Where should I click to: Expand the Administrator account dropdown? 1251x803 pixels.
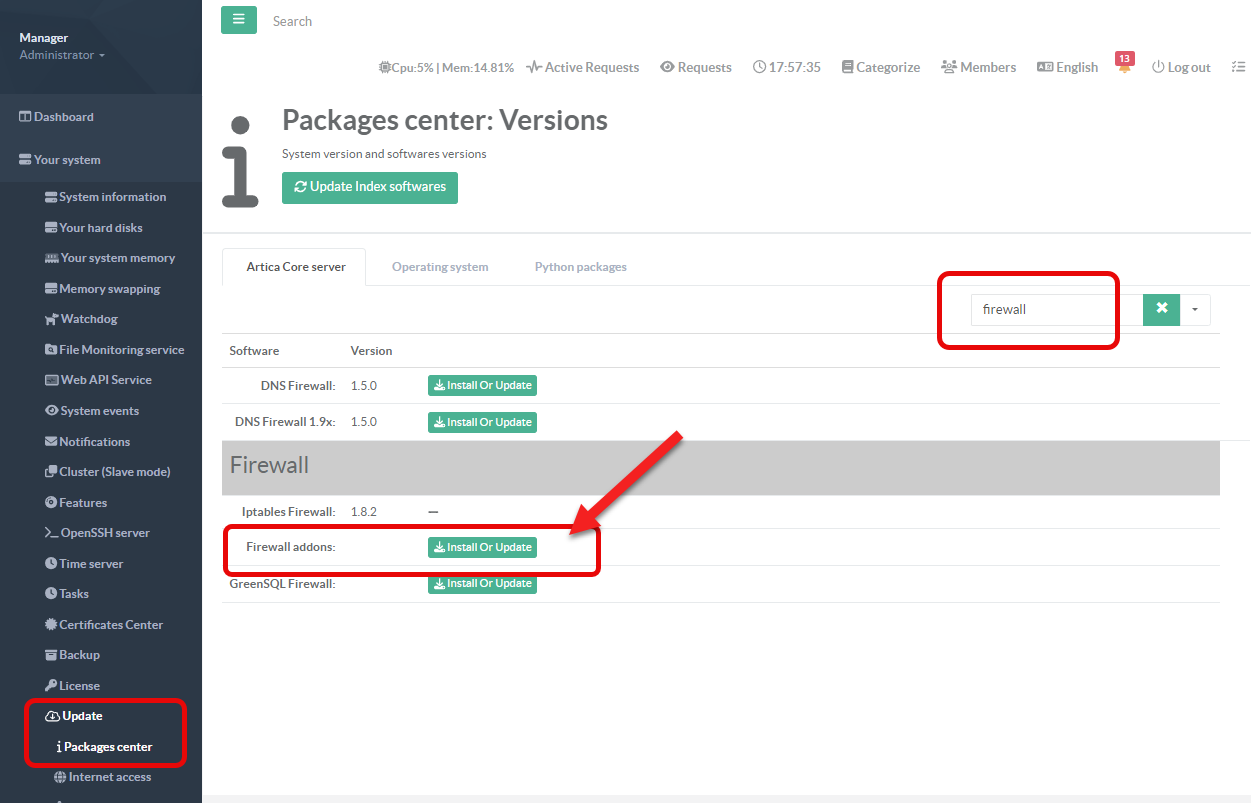(62, 55)
